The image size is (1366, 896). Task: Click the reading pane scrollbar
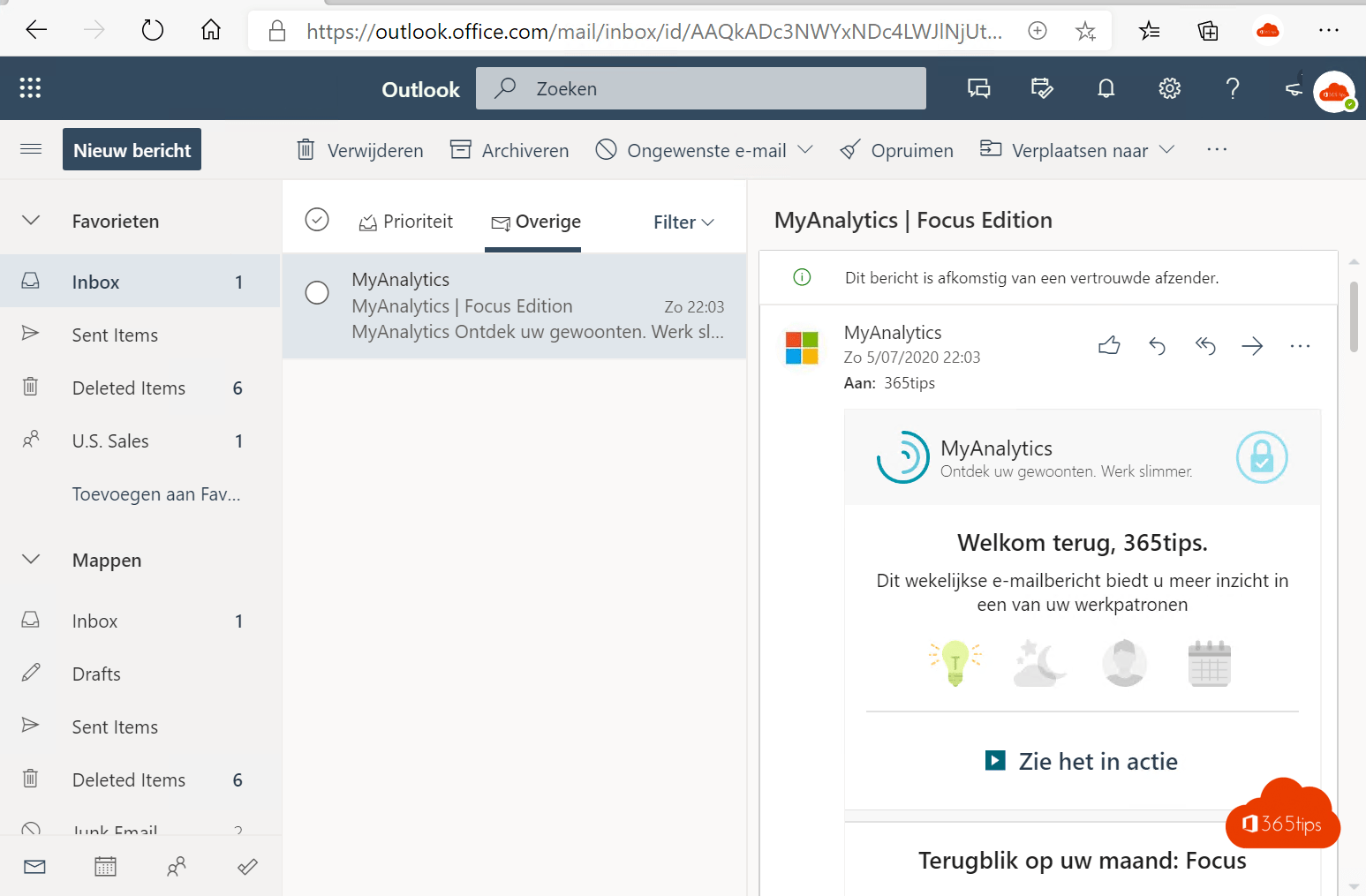(1354, 316)
